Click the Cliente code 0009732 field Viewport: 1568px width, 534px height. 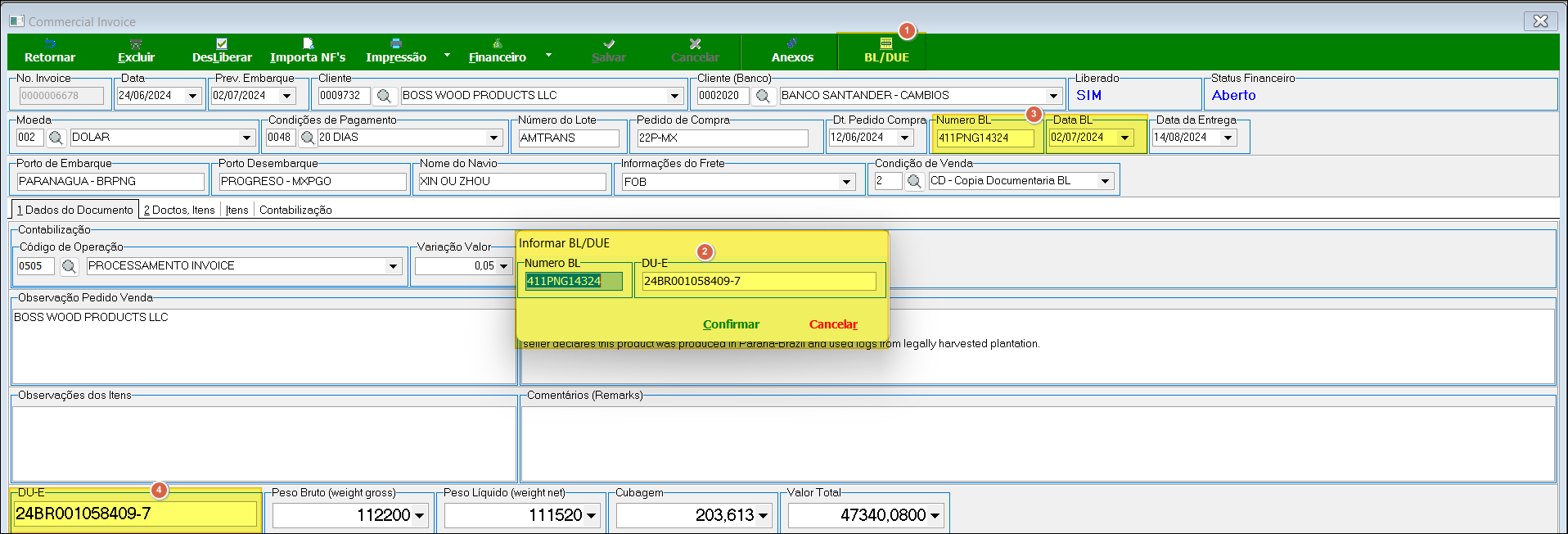click(345, 96)
